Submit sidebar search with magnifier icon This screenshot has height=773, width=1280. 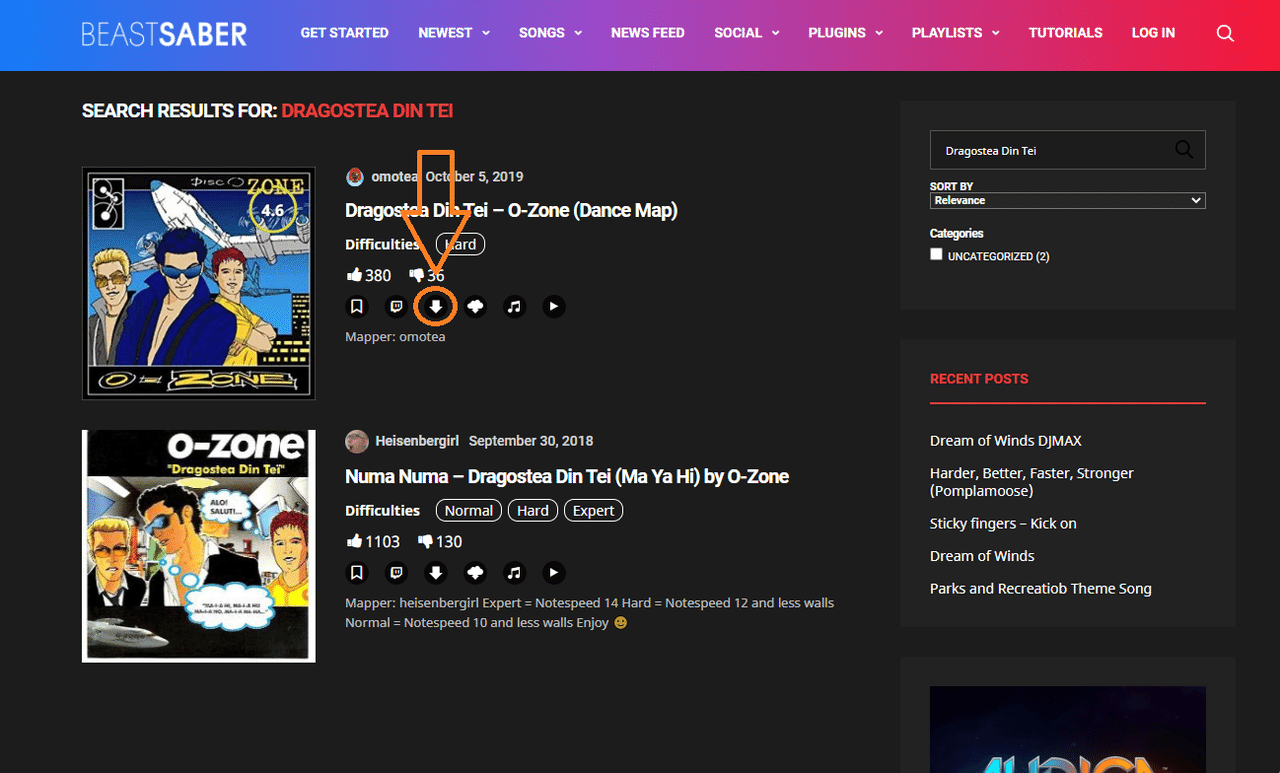[x=1184, y=150]
